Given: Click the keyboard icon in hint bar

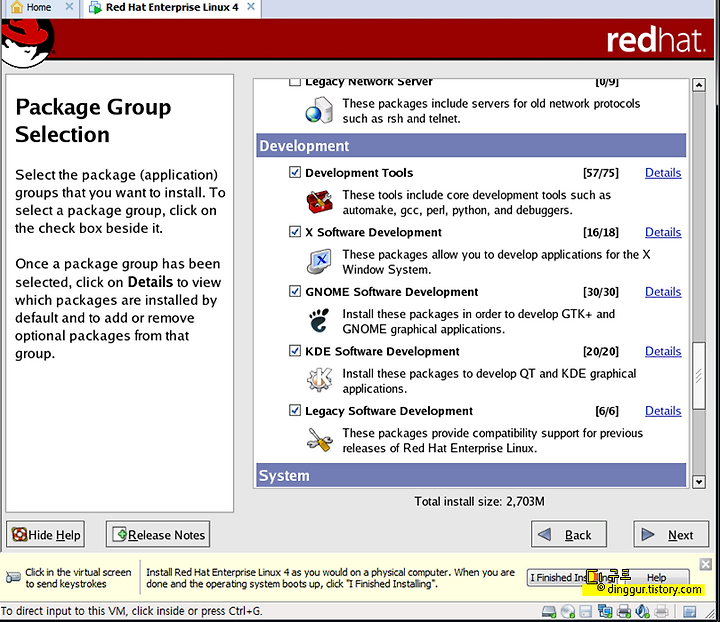Looking at the screenshot, I should (12, 577).
